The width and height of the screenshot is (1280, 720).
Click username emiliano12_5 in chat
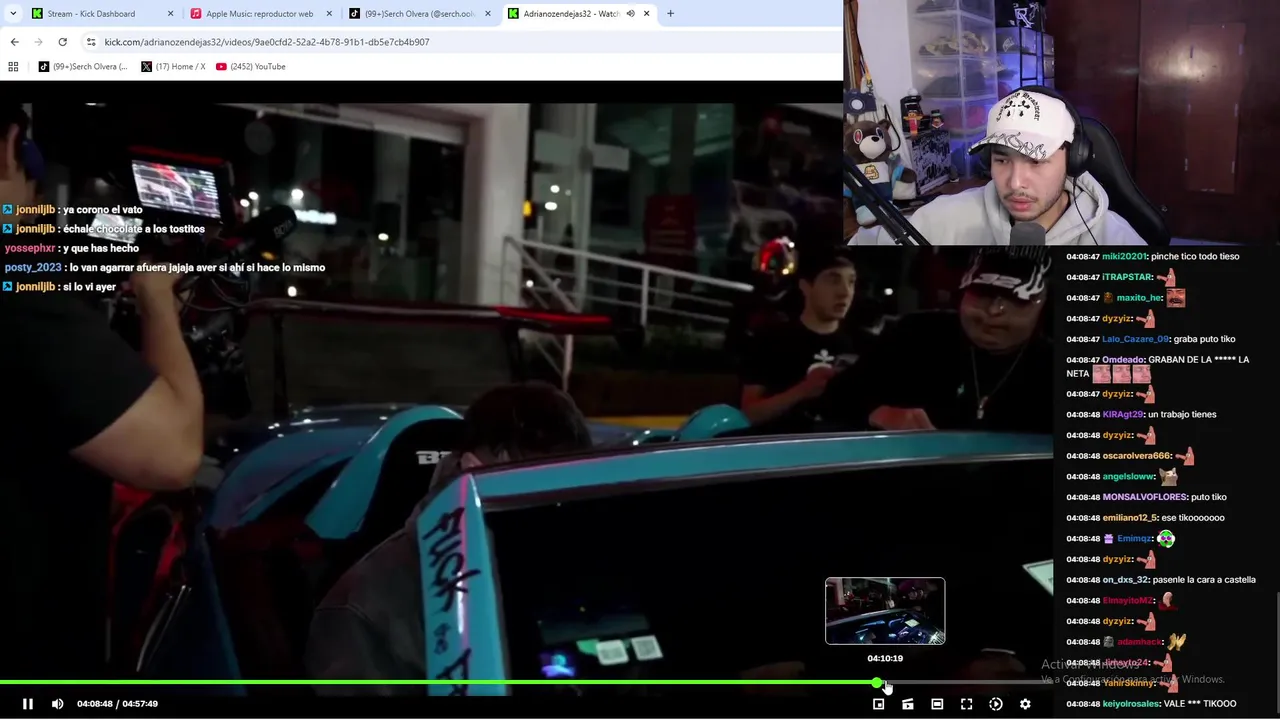point(1129,518)
